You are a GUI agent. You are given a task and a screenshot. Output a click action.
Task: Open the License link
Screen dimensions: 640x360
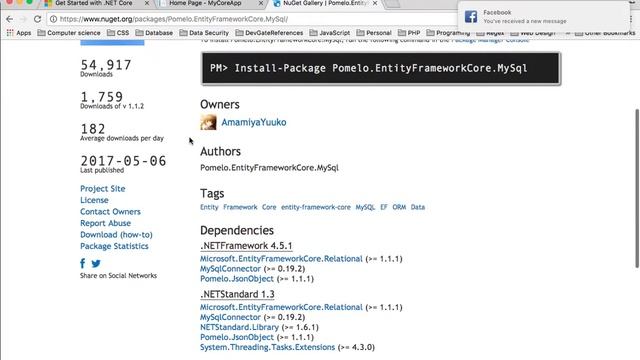(x=94, y=200)
